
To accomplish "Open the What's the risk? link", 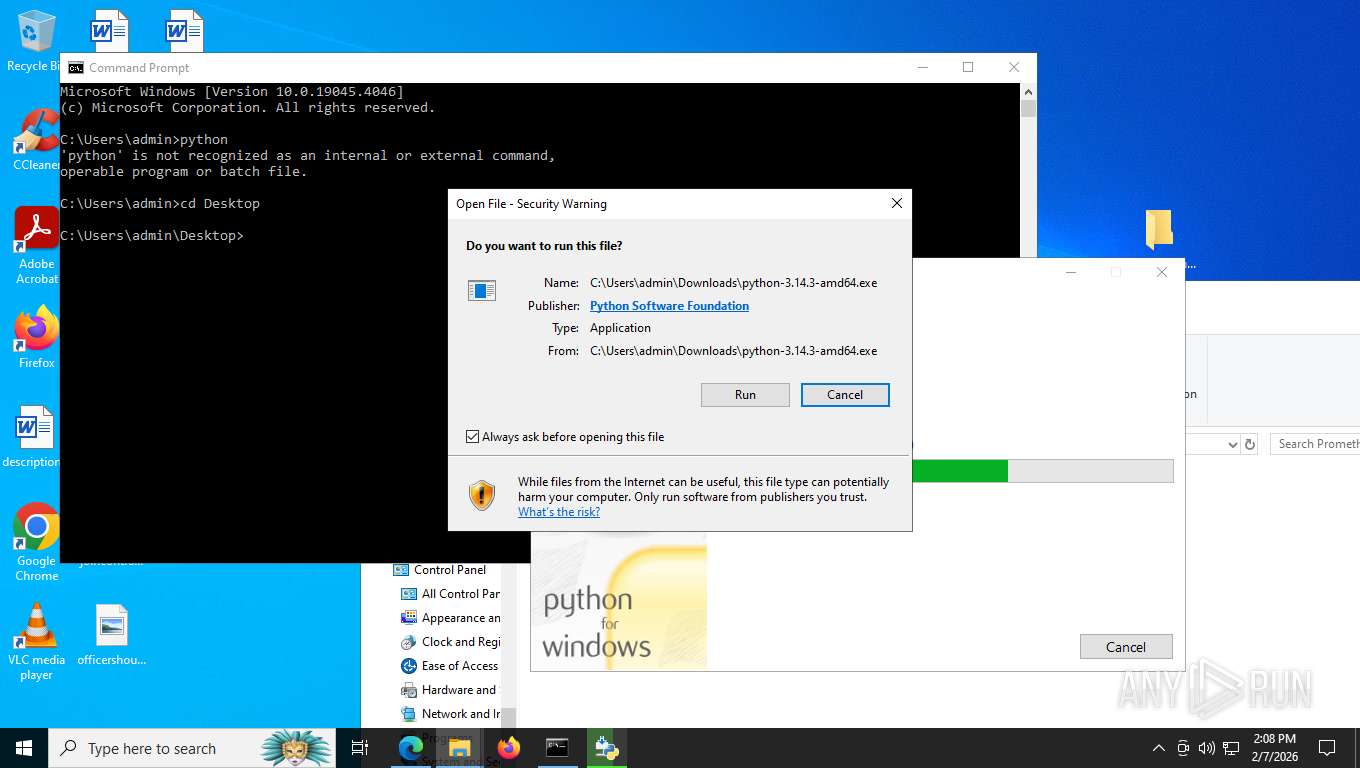I will (x=559, y=512).
